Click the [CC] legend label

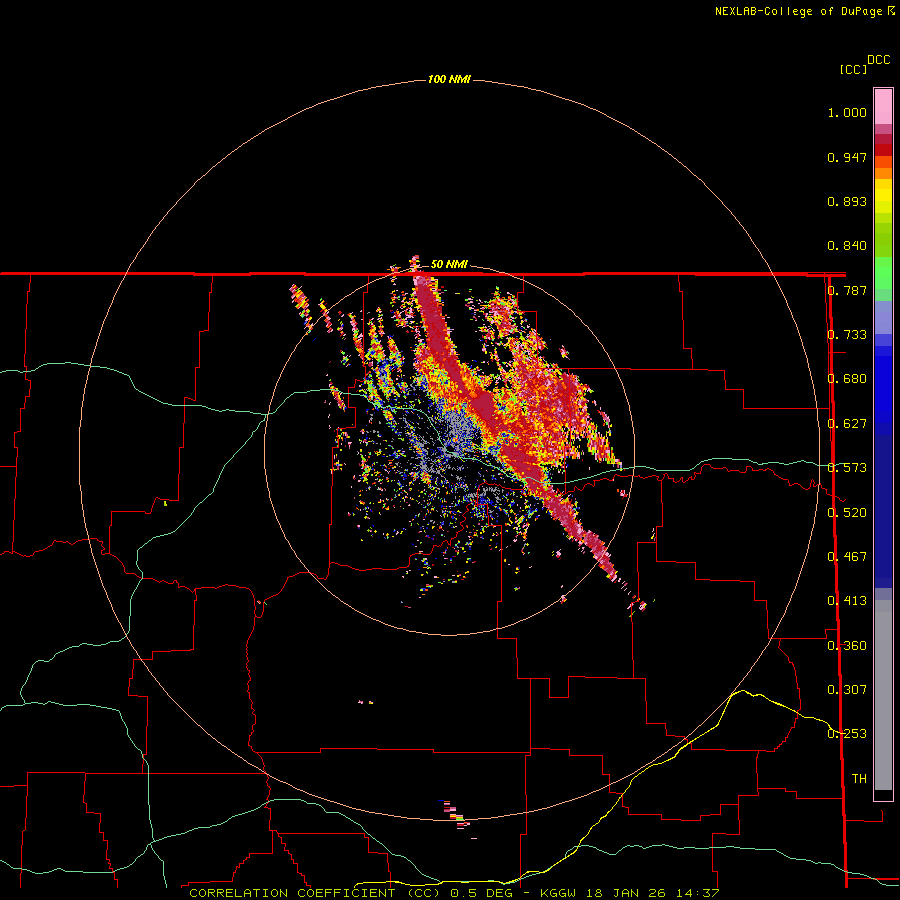853,69
